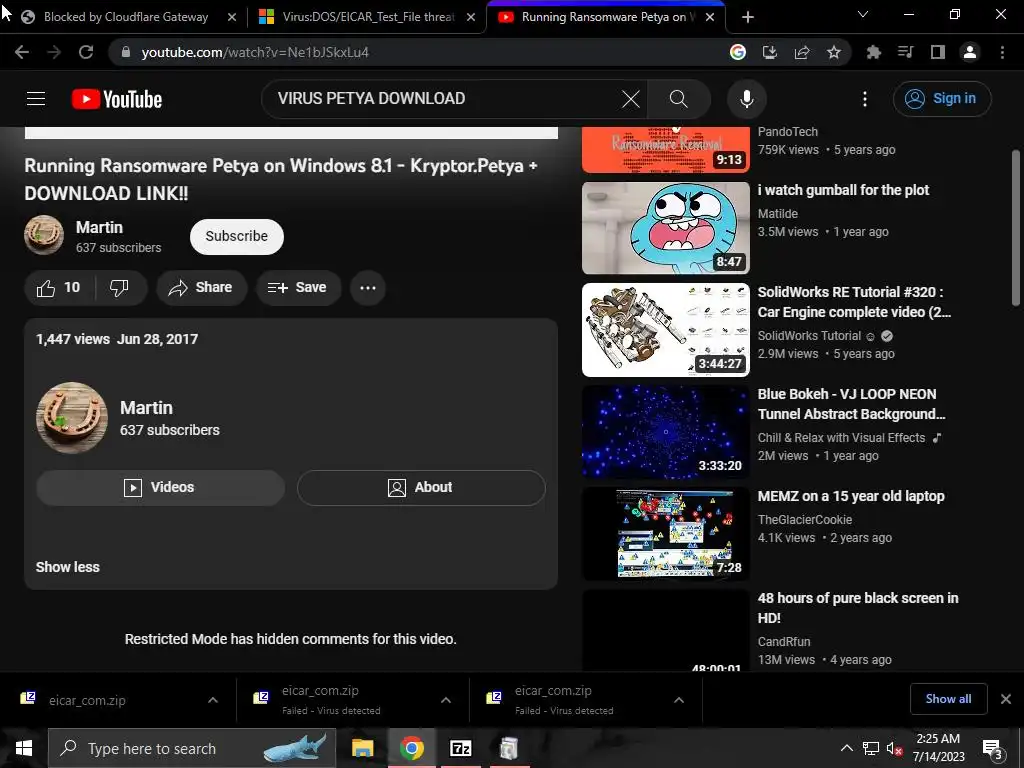This screenshot has height=768, width=1024.
Task: Subscribe to Martin's channel
Action: [x=236, y=236]
